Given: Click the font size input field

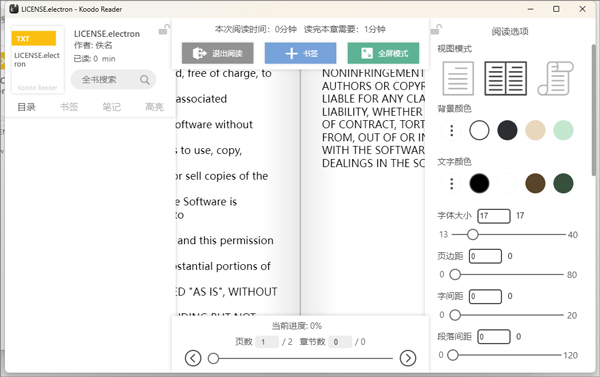Looking at the screenshot, I should tap(494, 216).
